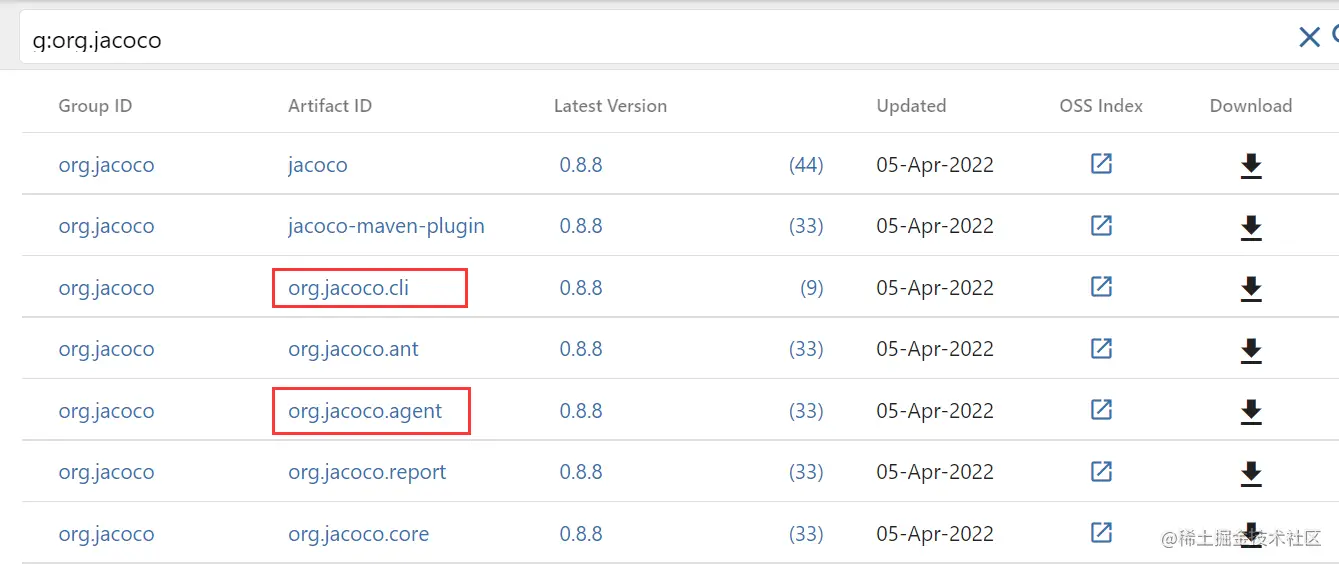Open version 0.8.8 of org.jacoco.report
This screenshot has height=566, width=1339.
click(581, 472)
